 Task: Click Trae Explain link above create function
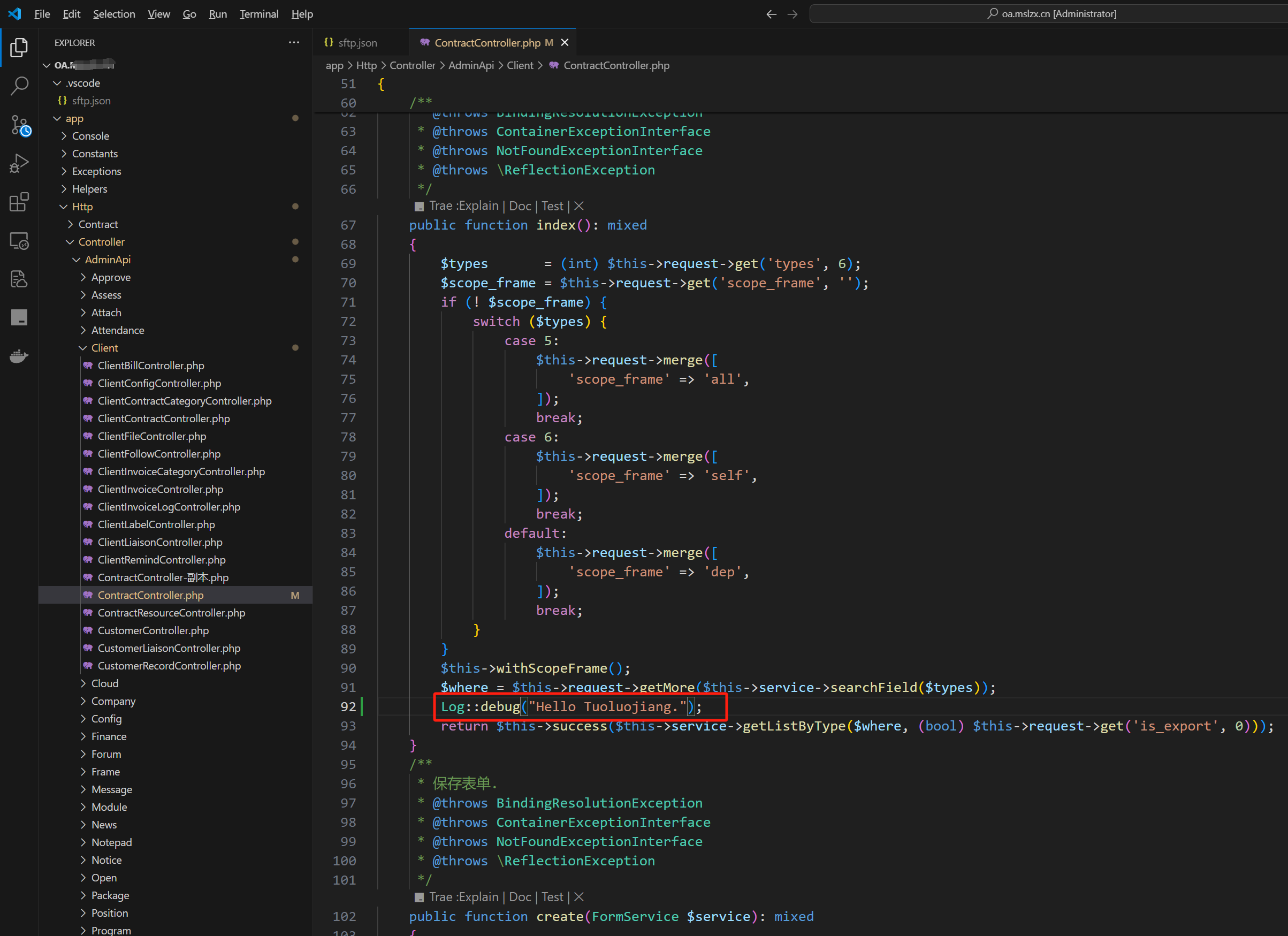pos(463,897)
